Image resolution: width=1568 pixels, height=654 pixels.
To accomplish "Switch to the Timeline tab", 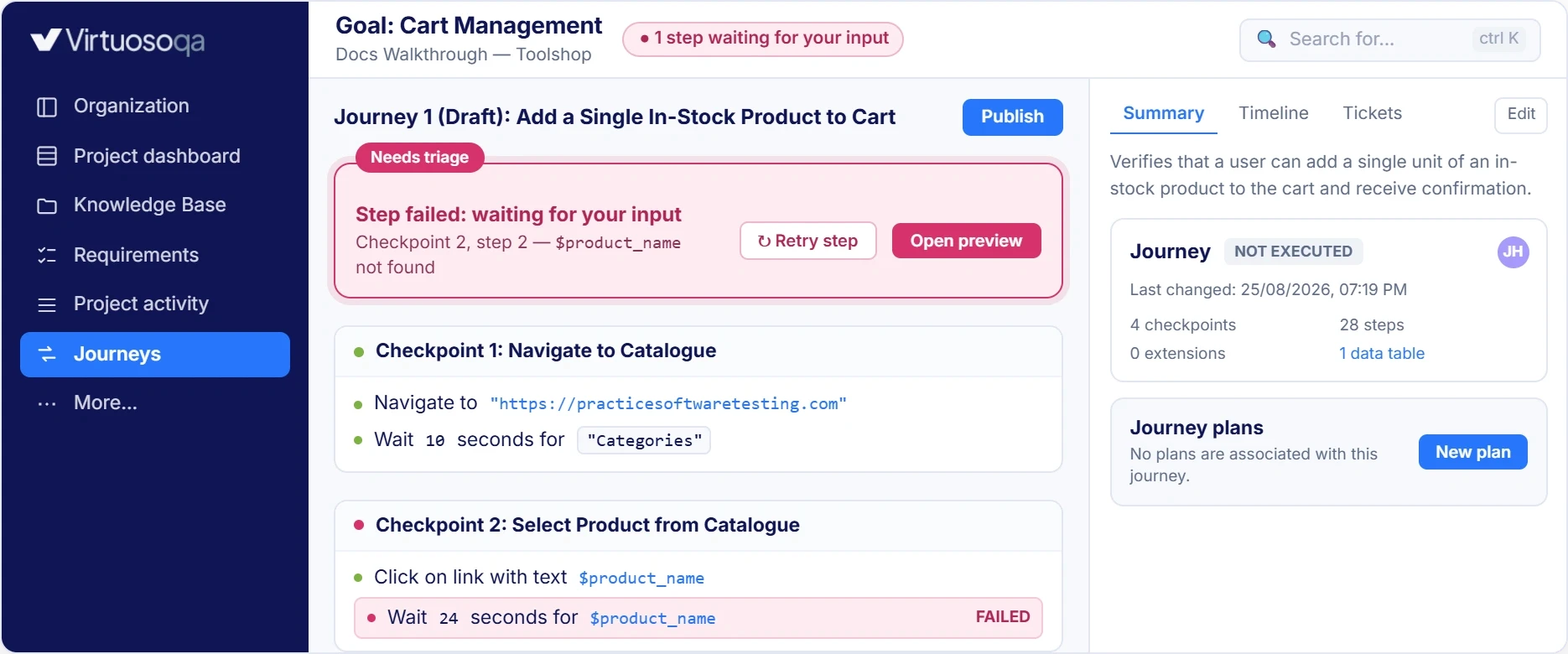I will pos(1273,113).
